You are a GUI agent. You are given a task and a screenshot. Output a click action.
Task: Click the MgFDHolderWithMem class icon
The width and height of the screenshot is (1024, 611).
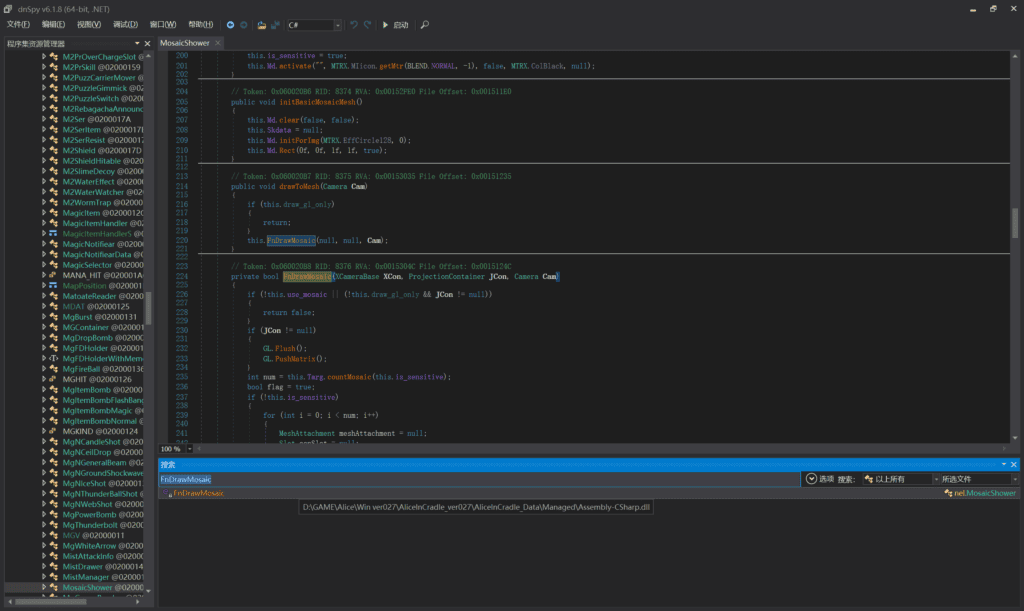pyautogui.click(x=54, y=358)
